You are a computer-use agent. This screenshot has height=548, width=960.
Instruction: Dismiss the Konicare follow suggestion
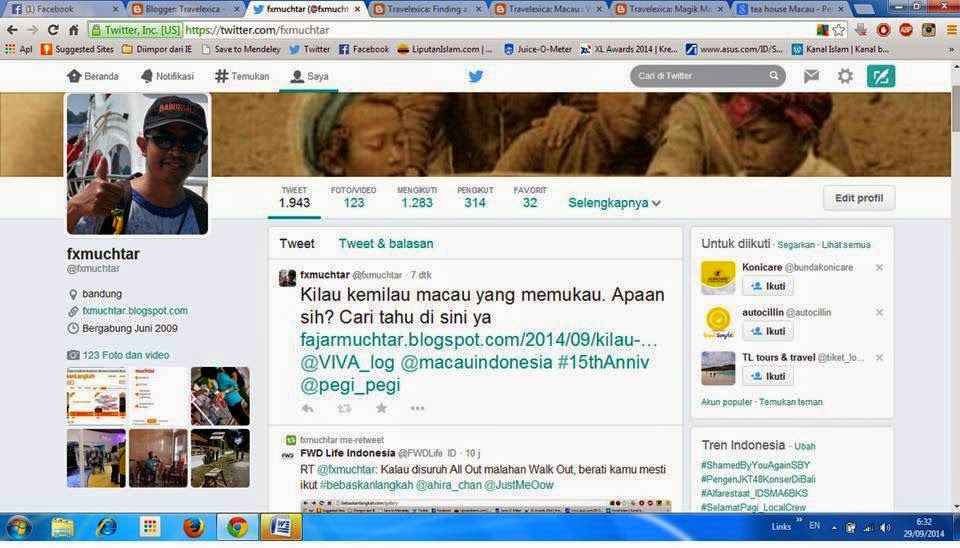tap(879, 268)
